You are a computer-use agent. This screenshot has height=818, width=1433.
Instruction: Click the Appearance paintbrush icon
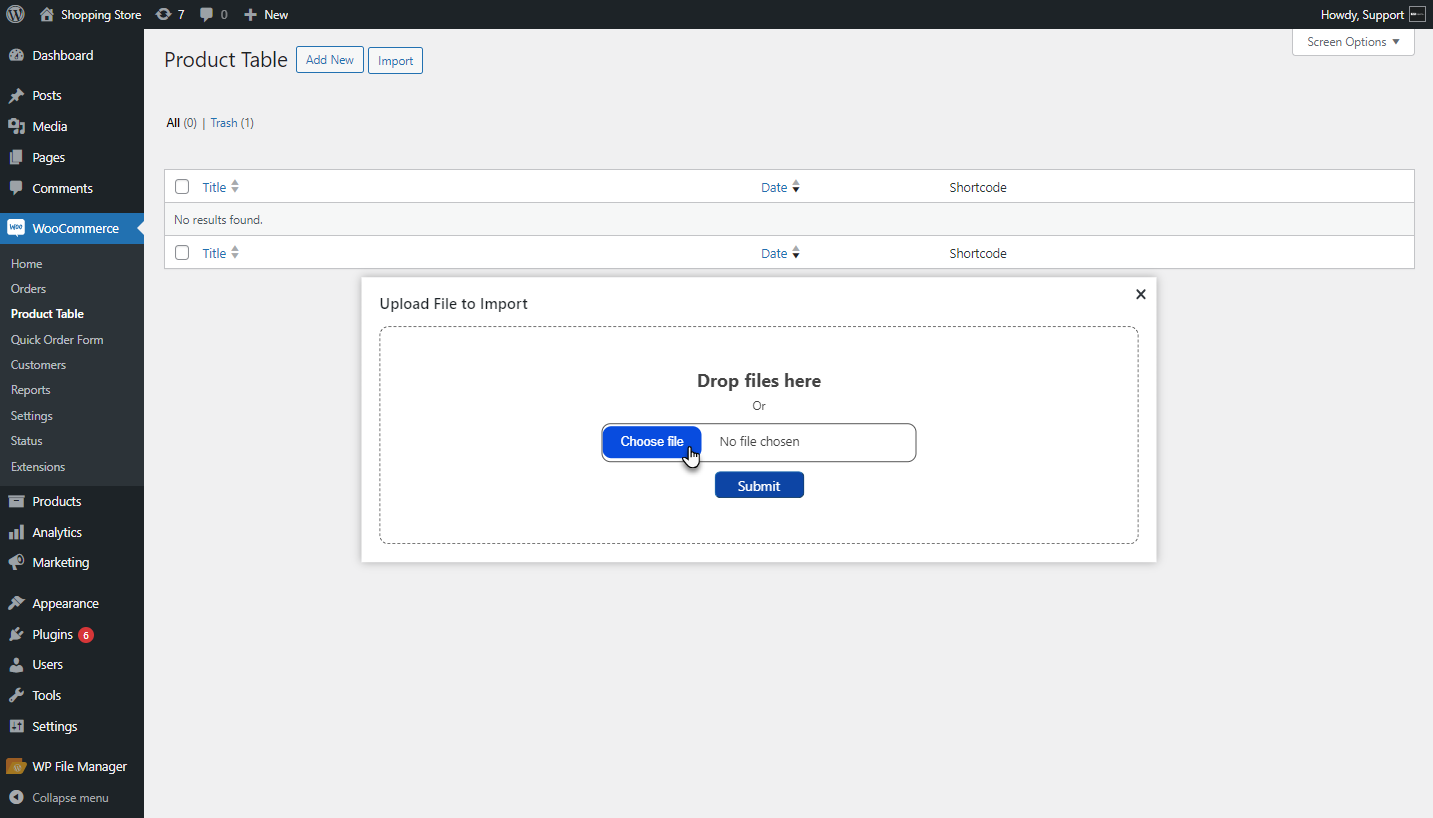tap(16, 604)
